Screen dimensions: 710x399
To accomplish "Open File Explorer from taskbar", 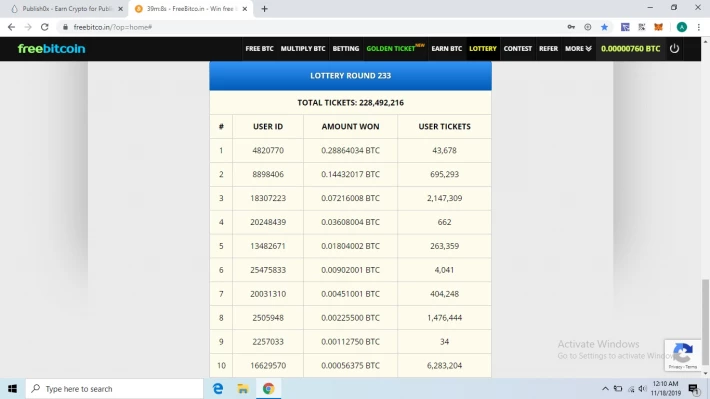I will pyautogui.click(x=243, y=389).
